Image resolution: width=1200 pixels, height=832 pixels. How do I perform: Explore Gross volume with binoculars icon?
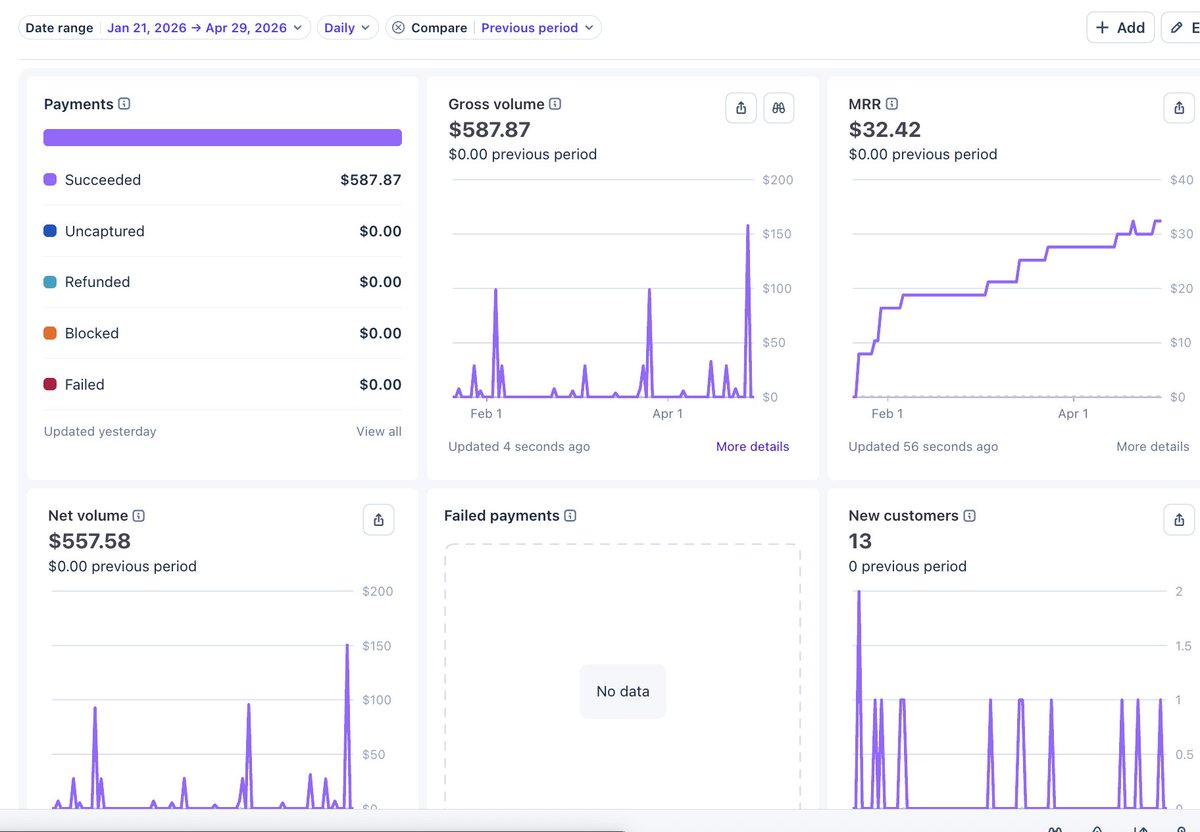coord(779,108)
